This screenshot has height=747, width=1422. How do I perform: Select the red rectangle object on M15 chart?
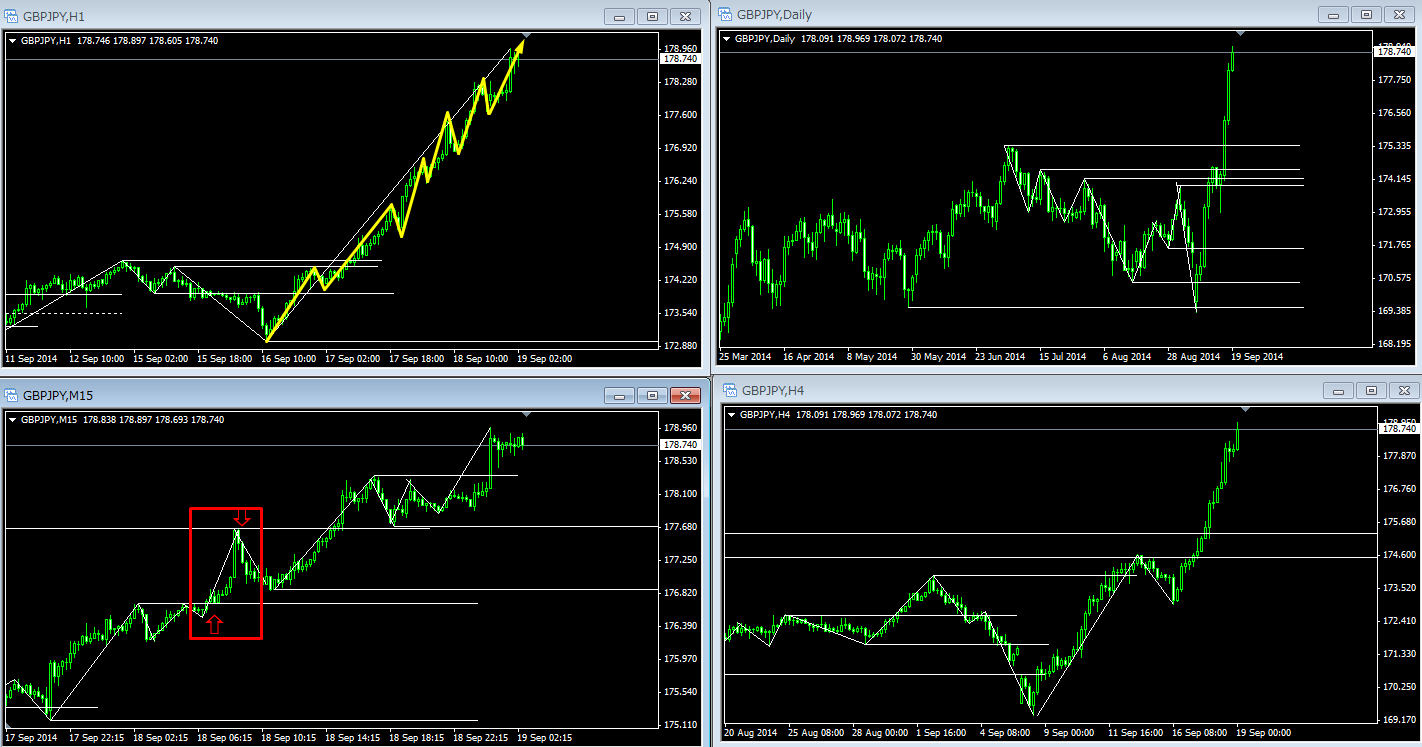pyautogui.click(x=191, y=572)
